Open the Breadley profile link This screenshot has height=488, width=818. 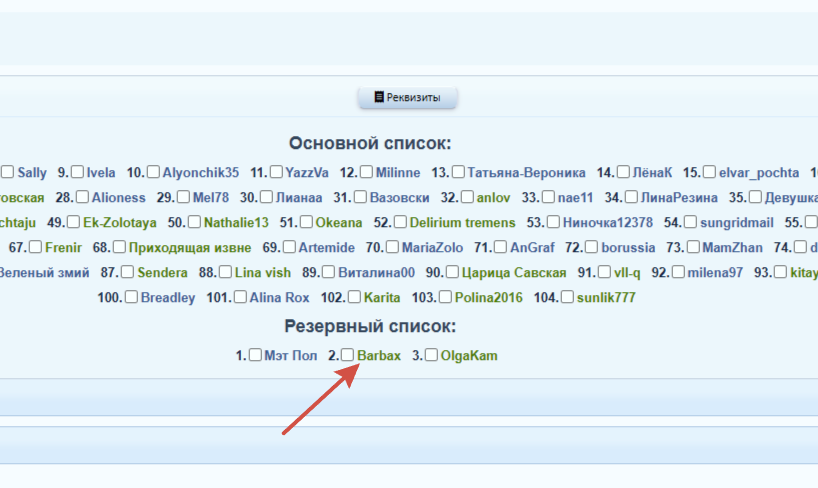[x=168, y=298]
